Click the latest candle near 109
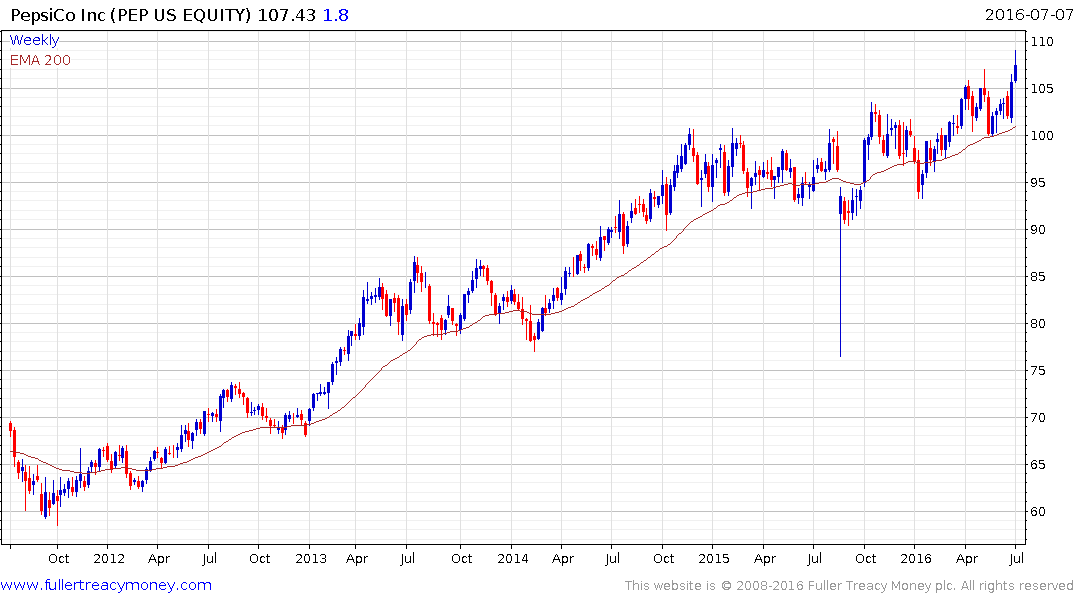Screen dimensions: 1075x600 pos(1015,67)
